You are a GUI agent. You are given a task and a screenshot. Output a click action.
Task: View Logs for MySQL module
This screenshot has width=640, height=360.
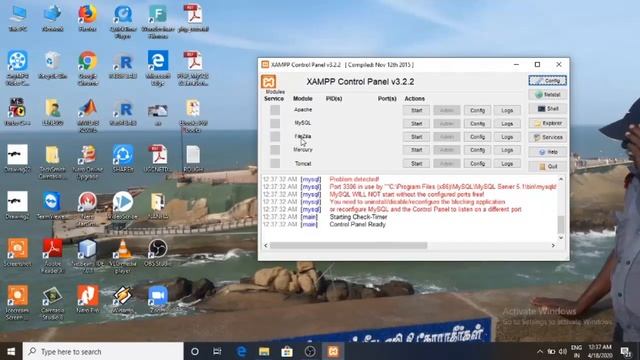click(507, 123)
